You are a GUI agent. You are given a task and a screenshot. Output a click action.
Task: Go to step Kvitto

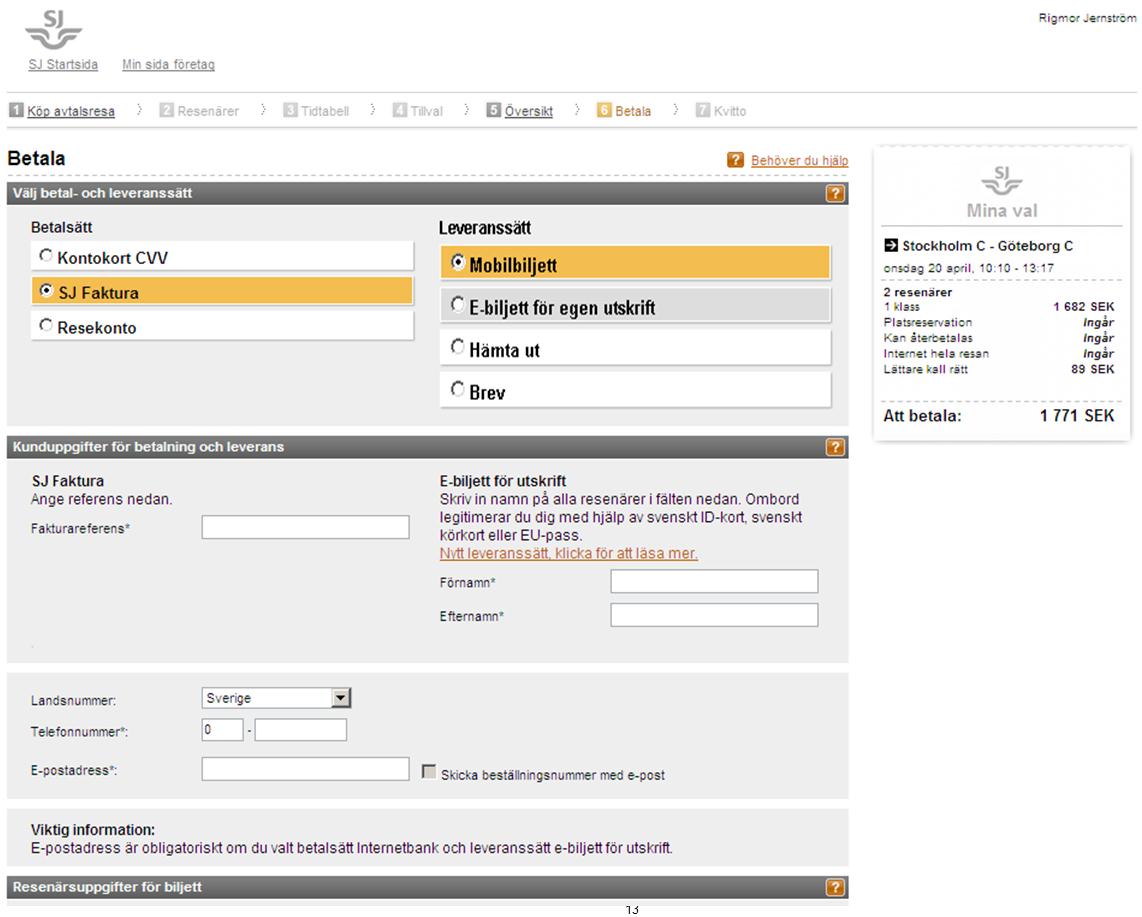(730, 111)
